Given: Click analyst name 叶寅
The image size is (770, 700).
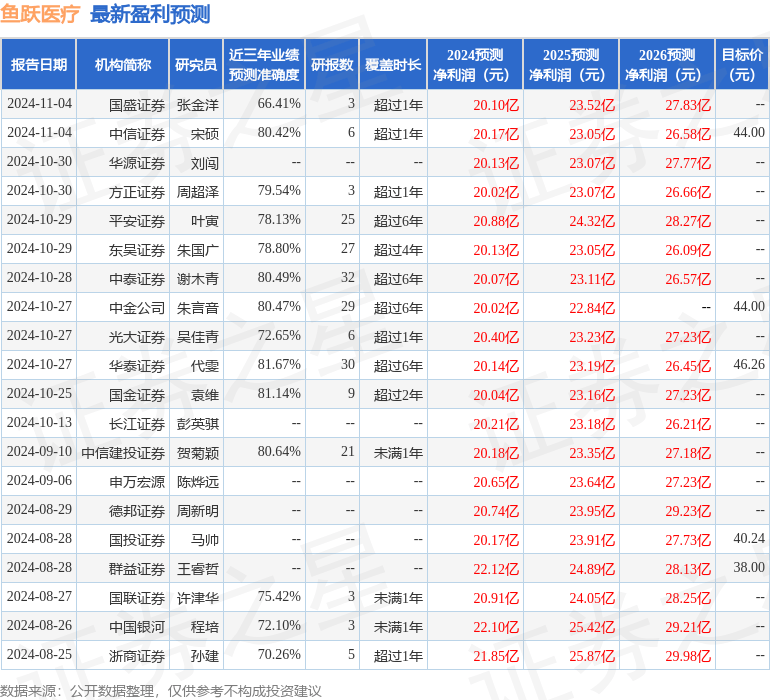Looking at the screenshot, I should [205, 221].
